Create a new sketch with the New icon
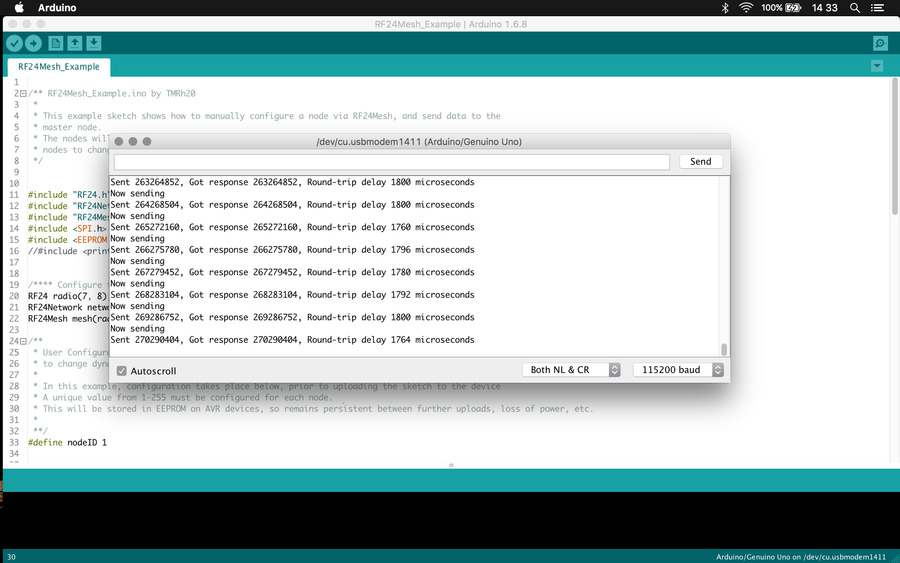 click(x=56, y=43)
